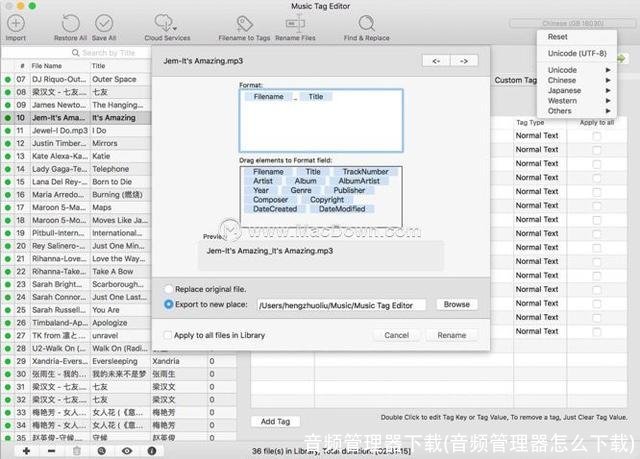This screenshot has height=459, width=640.
Task: Open the Find & Replace tool
Action: coord(367,22)
